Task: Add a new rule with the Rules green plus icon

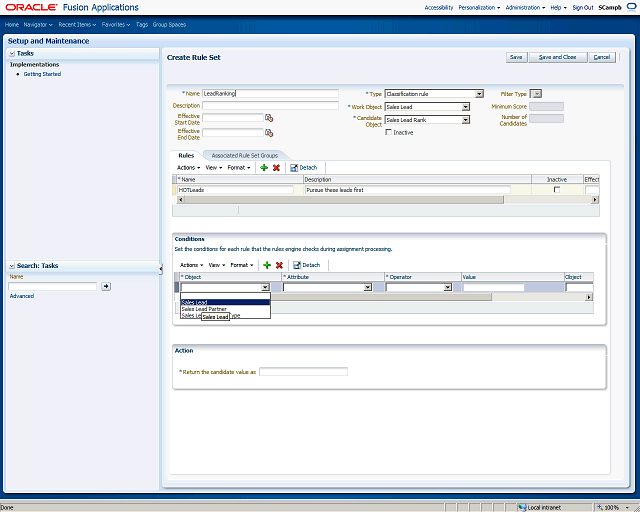Action: [x=264, y=168]
